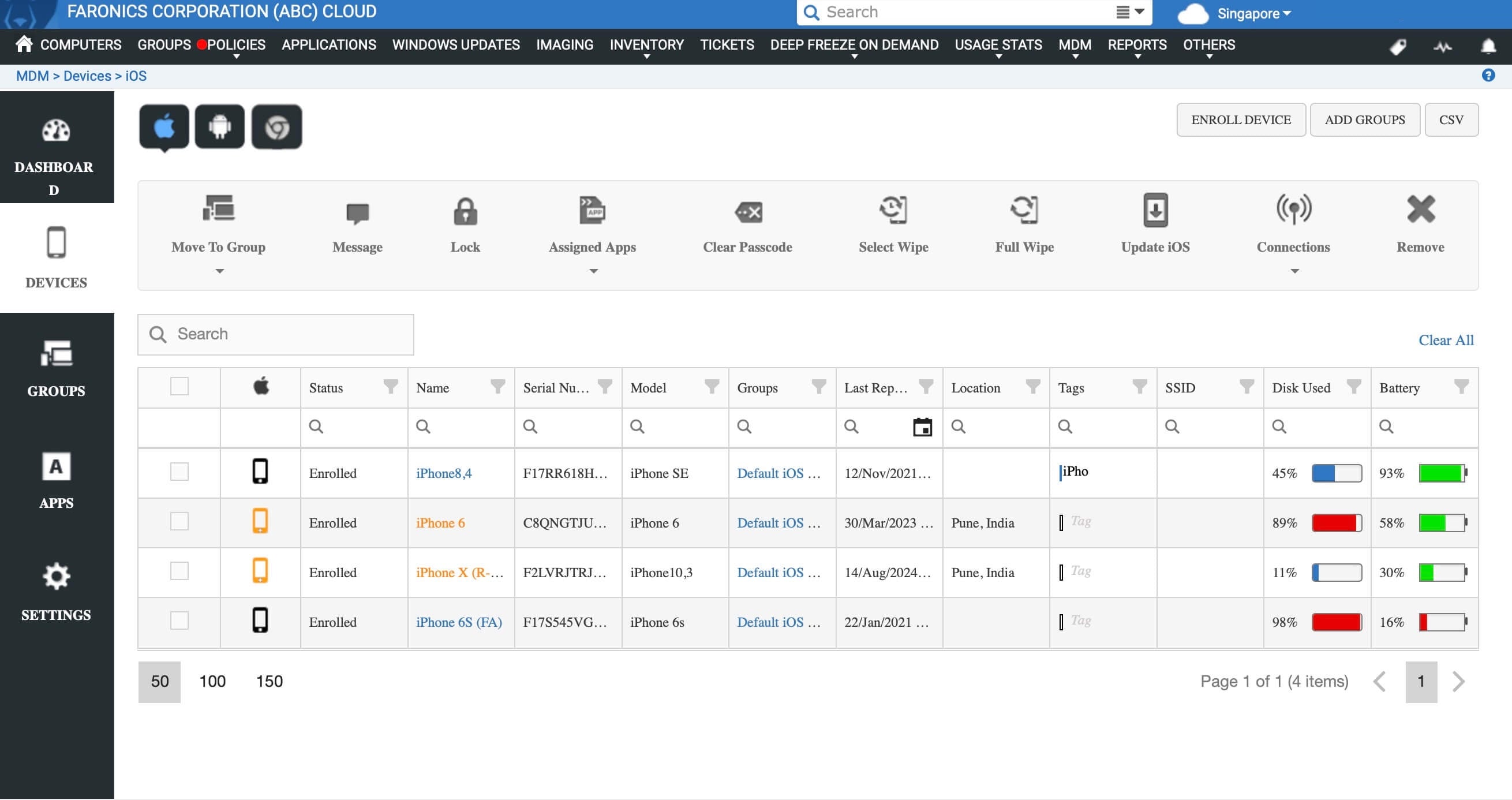Switch to the Android devices tab
1512x800 pixels.
(x=220, y=127)
